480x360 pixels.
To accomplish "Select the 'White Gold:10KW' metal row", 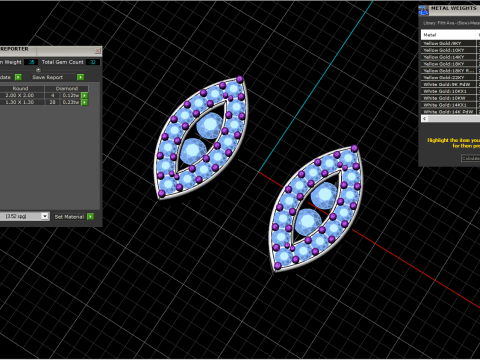I will 449,98.
